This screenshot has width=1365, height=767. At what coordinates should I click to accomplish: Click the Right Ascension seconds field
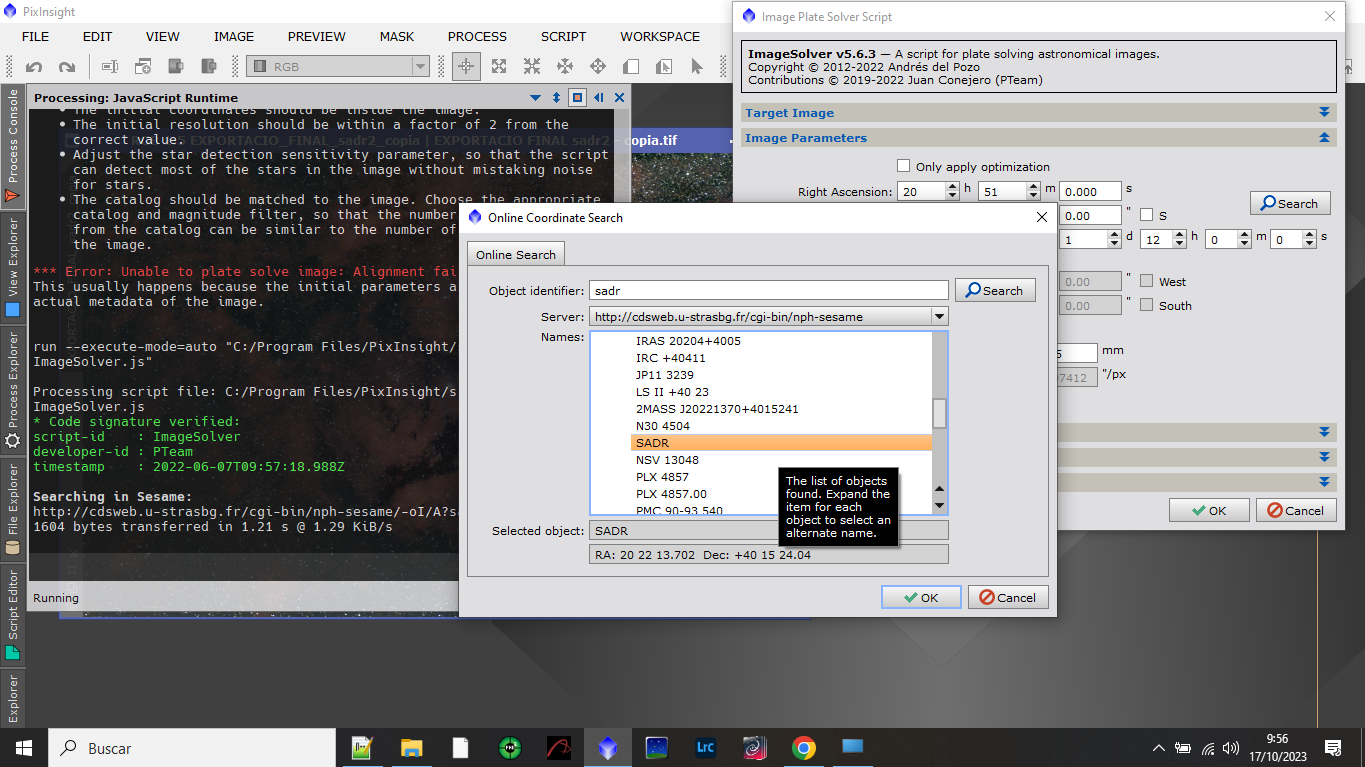click(x=1090, y=191)
